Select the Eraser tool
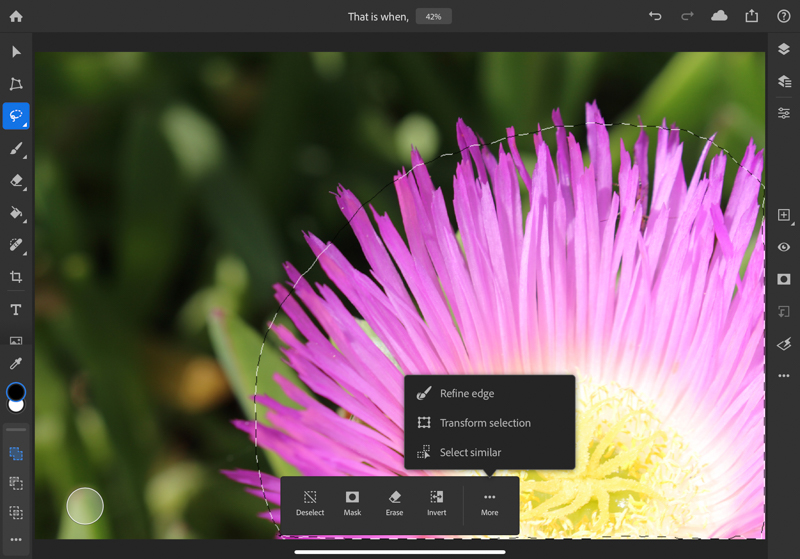The width and height of the screenshot is (800, 559). click(16, 181)
